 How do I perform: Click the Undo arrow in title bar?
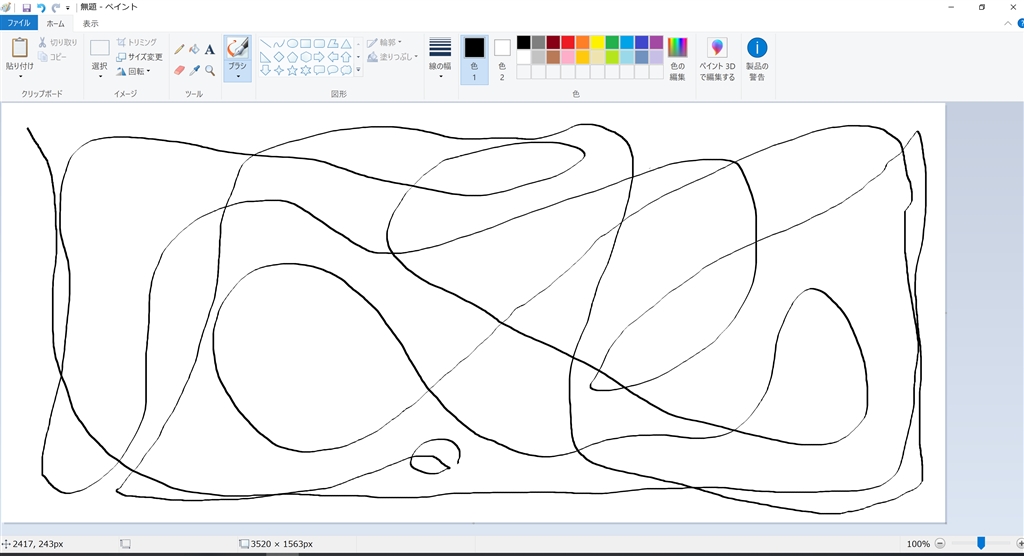[41, 7]
